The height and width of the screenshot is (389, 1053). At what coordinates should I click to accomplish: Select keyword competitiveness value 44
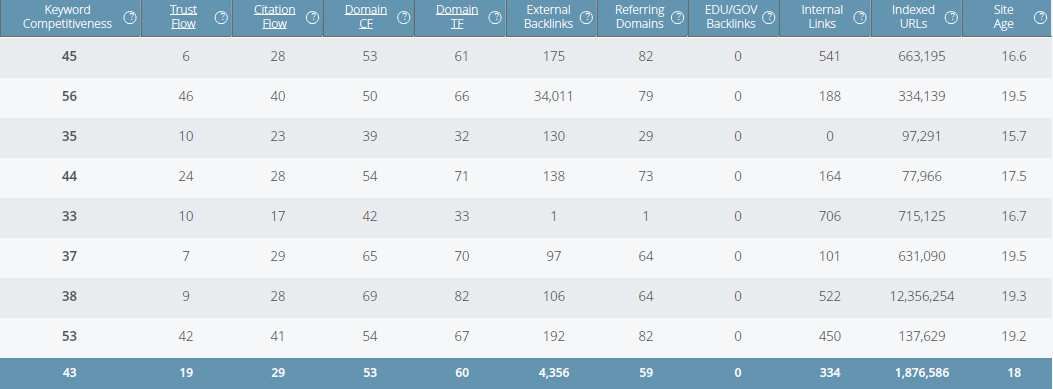(69, 176)
